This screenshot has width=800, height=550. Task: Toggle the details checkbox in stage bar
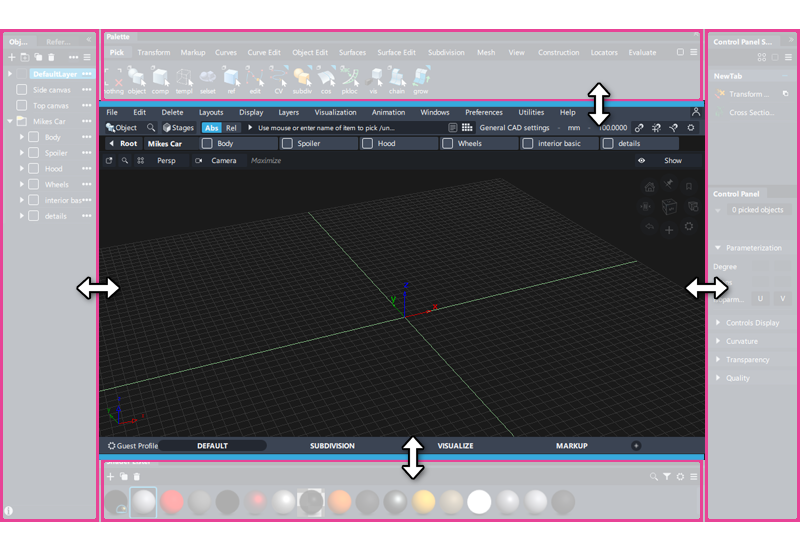[608, 144]
